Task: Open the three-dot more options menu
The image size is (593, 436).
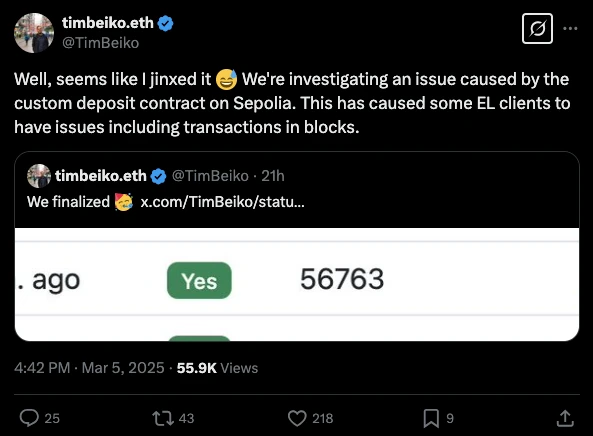Action: tap(570, 28)
